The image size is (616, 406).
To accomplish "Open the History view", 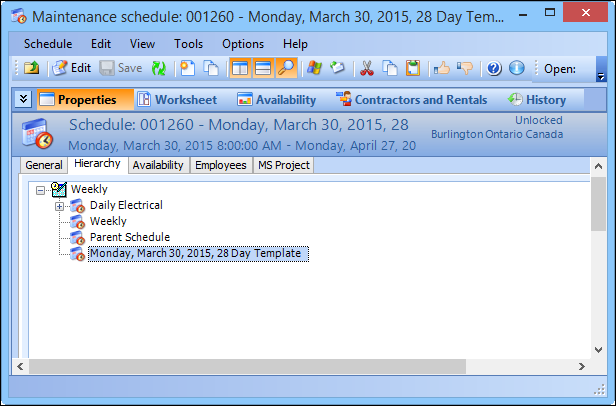I will [x=536, y=99].
